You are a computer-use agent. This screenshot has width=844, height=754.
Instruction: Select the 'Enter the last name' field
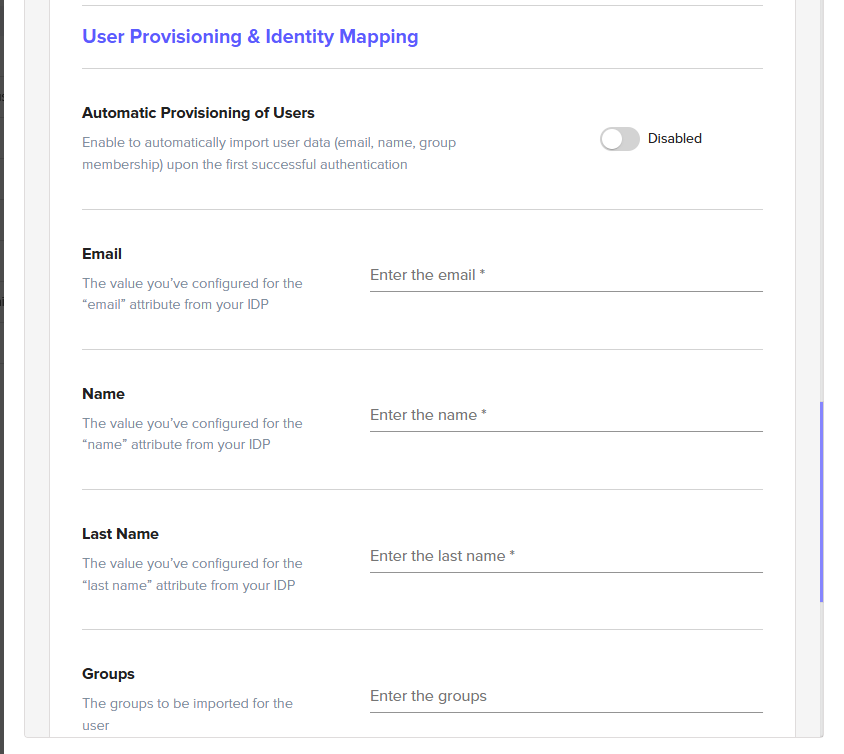(565, 556)
